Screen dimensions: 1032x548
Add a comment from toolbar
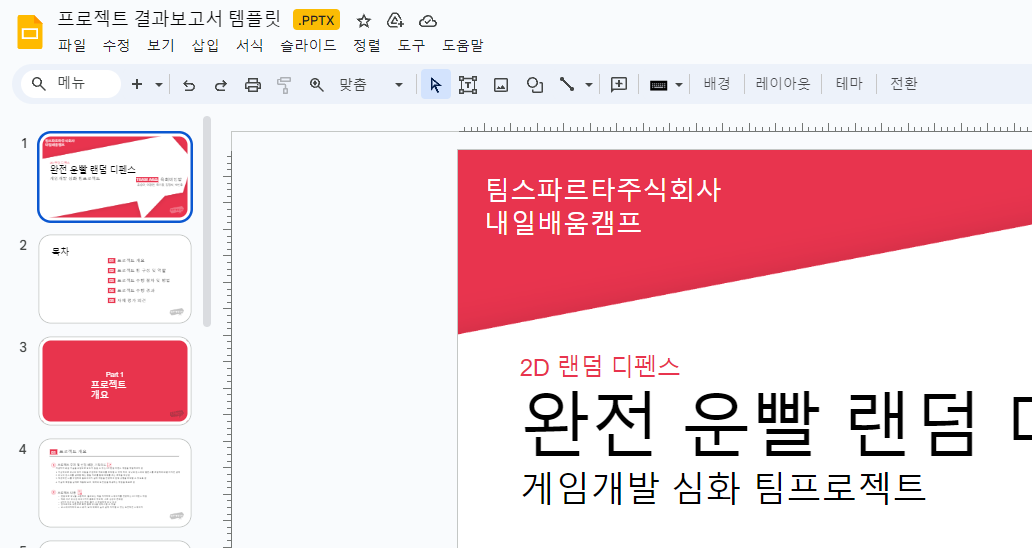click(x=619, y=84)
